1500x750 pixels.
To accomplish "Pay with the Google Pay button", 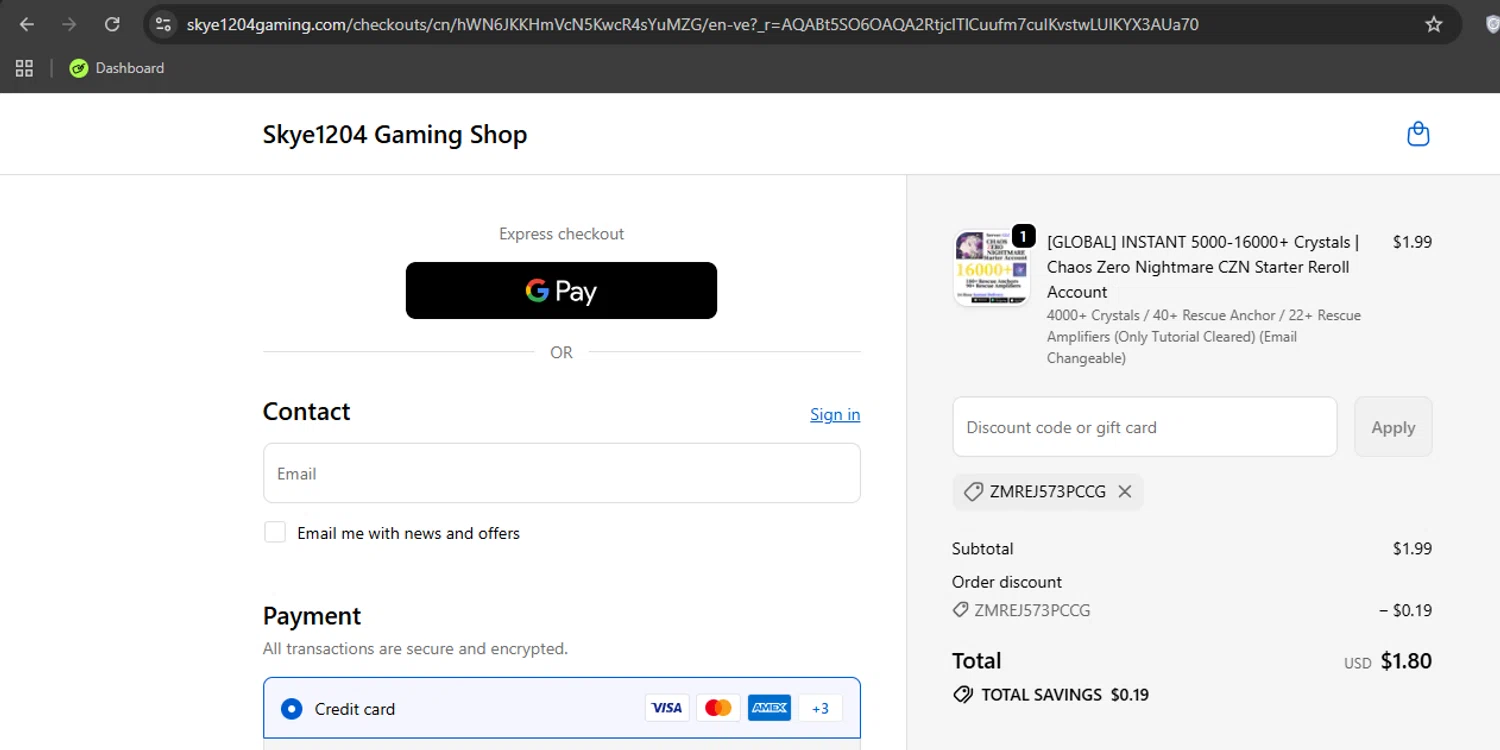I will [x=561, y=291].
